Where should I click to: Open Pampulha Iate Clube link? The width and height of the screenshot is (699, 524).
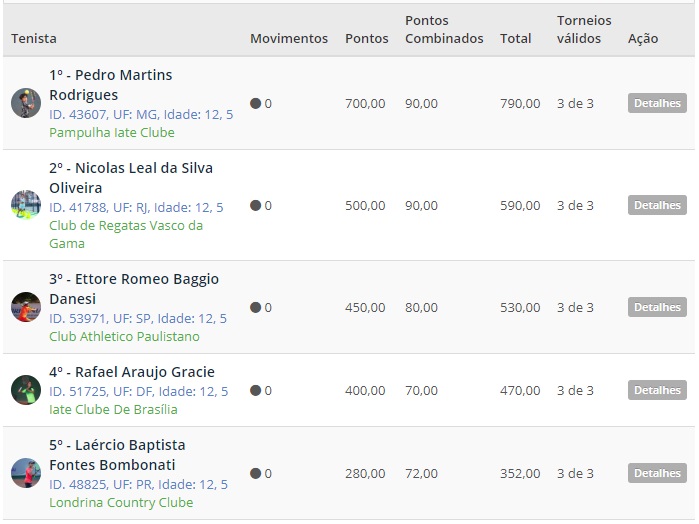[112, 133]
